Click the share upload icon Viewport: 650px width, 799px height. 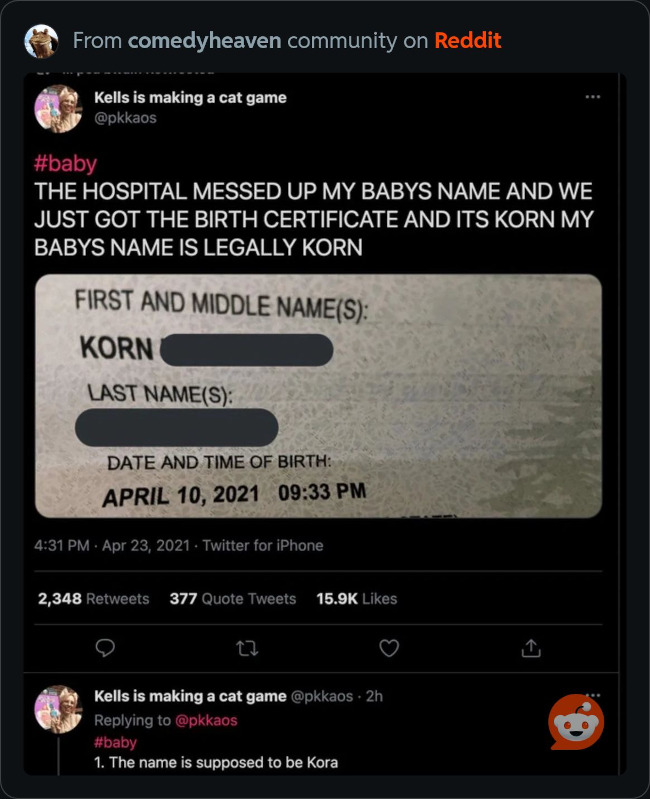point(530,648)
